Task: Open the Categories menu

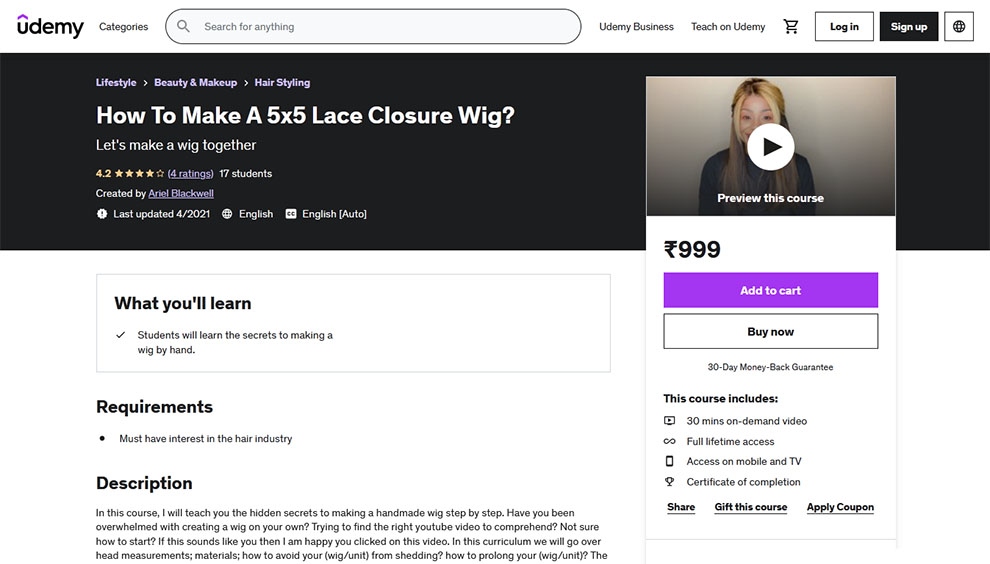Action: (124, 27)
